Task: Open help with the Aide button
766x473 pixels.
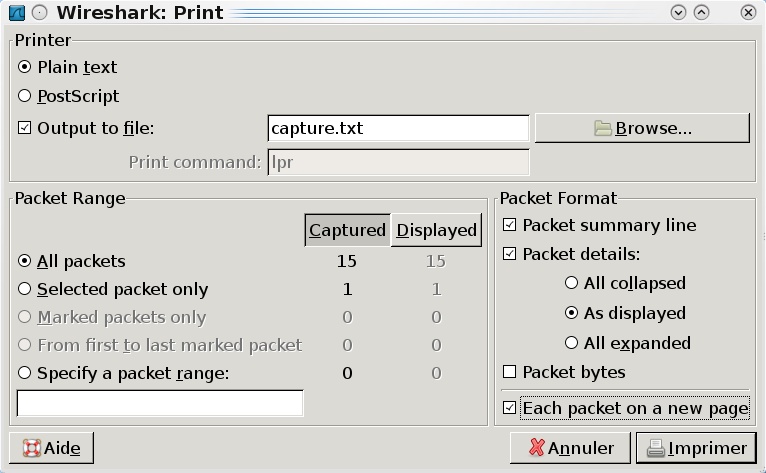Action: [51, 448]
